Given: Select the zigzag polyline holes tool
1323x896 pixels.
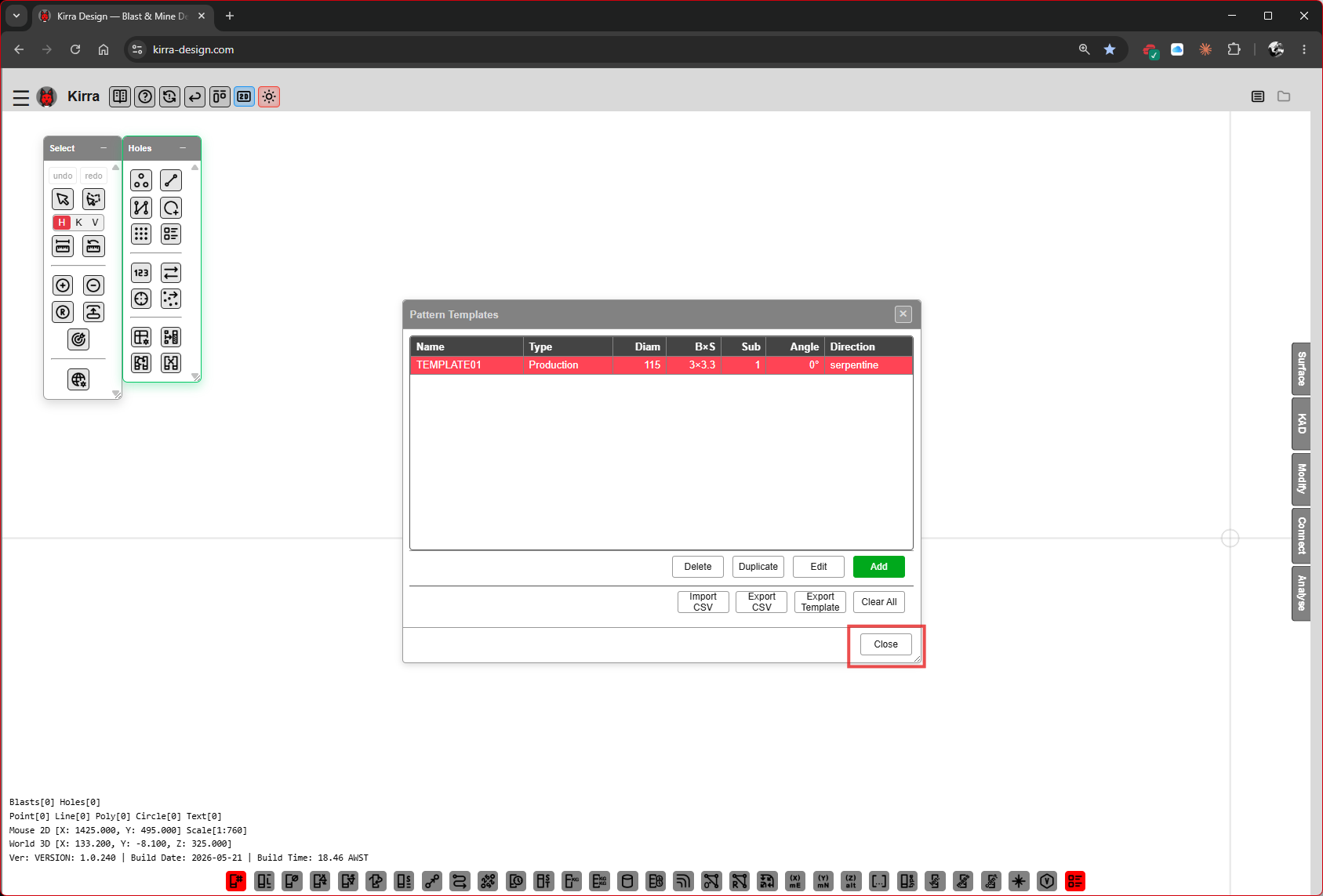Looking at the screenshot, I should click(x=141, y=208).
